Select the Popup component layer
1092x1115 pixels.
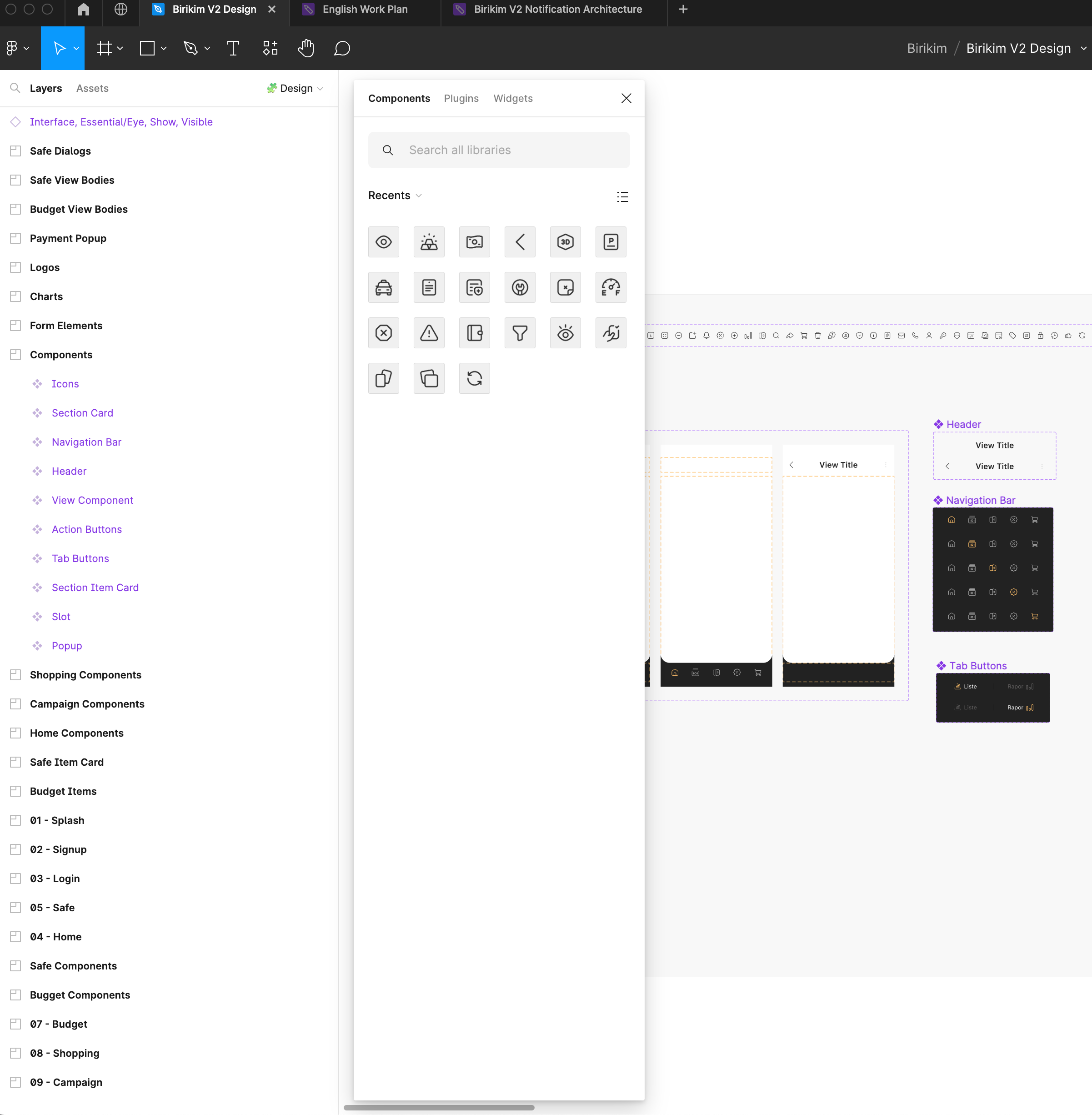[x=66, y=646]
